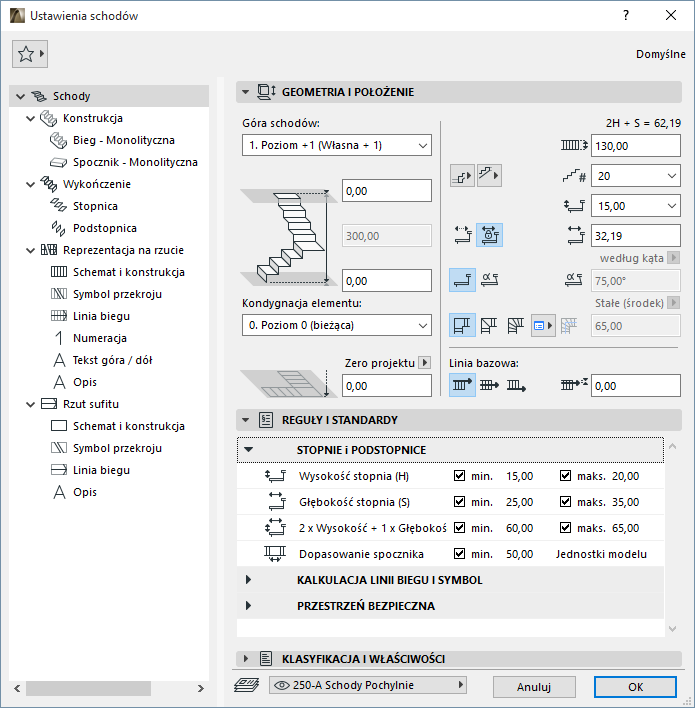
Task: Select Konstrukcja in the settings tree
Action: click(x=93, y=118)
